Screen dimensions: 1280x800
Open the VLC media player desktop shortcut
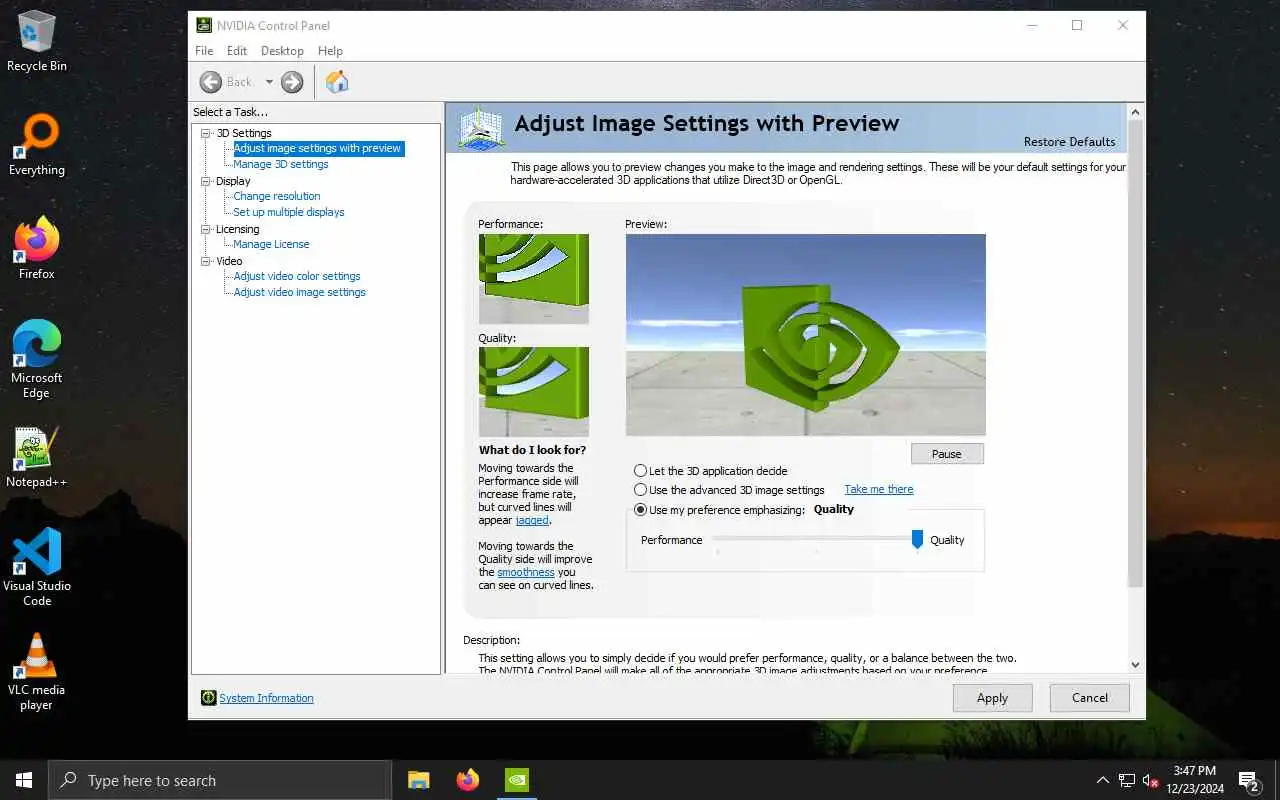click(x=37, y=672)
